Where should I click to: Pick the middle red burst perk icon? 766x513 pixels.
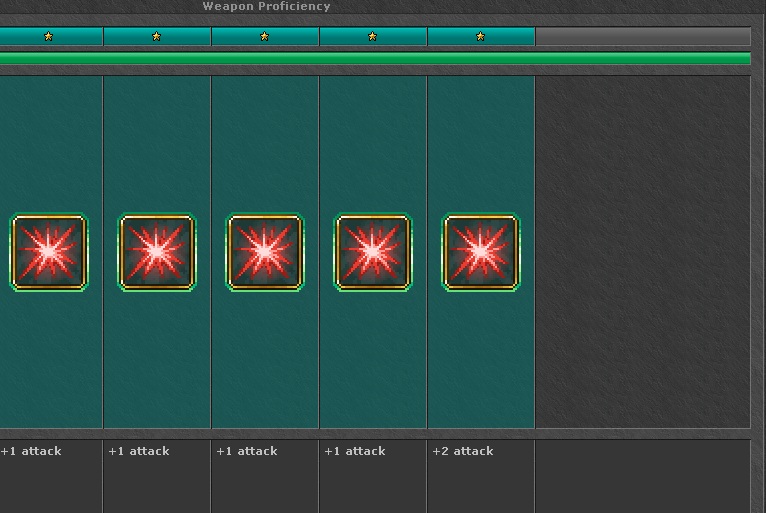click(x=265, y=253)
